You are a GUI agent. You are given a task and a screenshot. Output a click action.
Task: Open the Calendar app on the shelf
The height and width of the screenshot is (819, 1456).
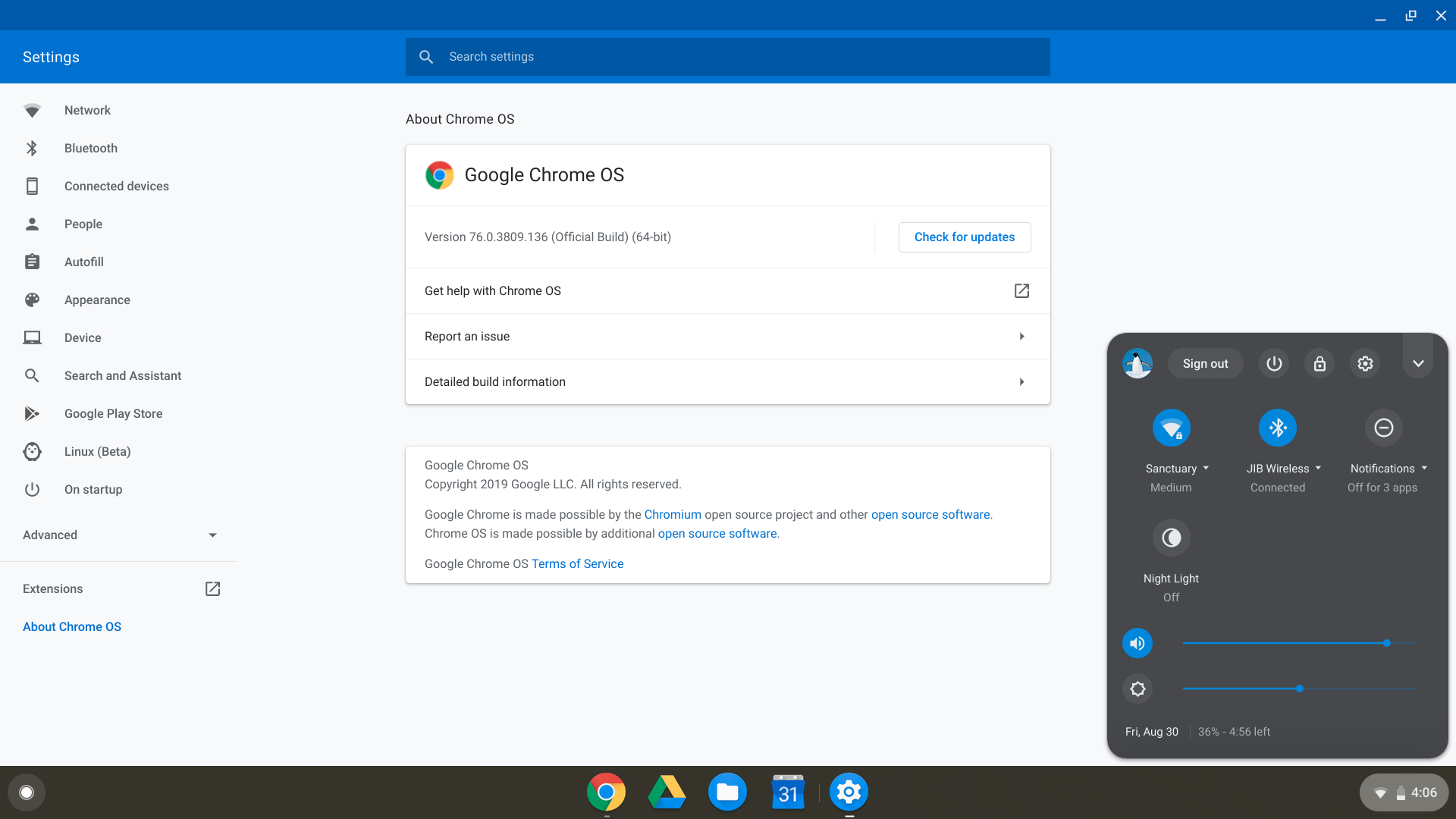(788, 792)
